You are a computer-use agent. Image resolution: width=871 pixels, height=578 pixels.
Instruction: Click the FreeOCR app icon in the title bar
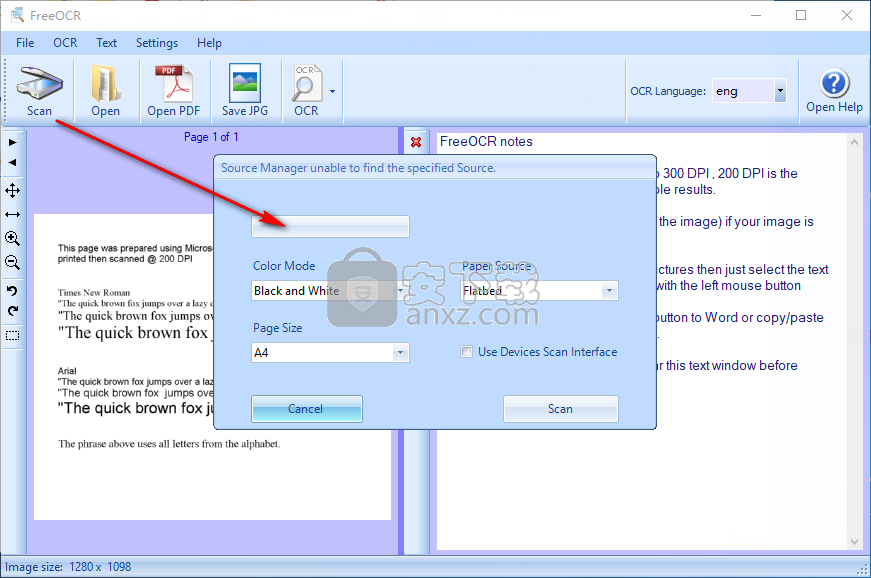point(17,15)
